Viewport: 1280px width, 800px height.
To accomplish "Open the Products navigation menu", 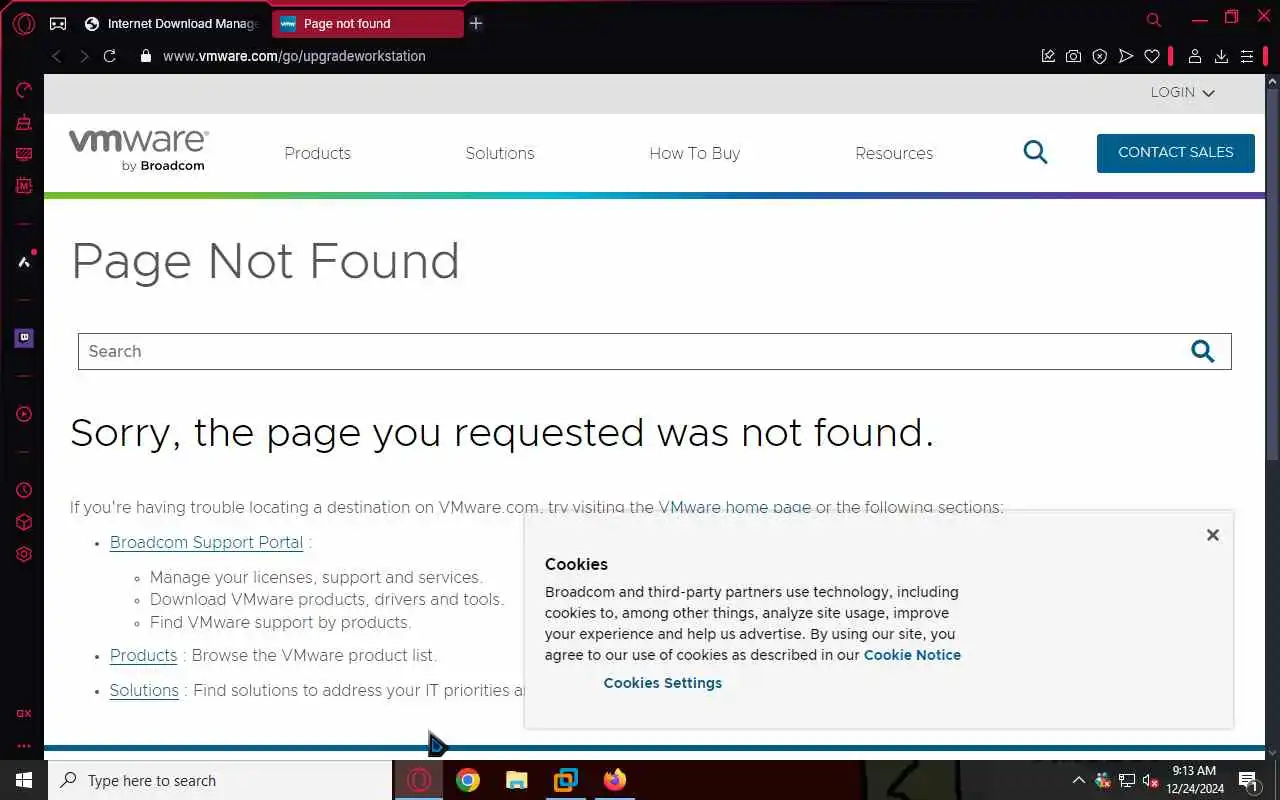I will tap(318, 153).
